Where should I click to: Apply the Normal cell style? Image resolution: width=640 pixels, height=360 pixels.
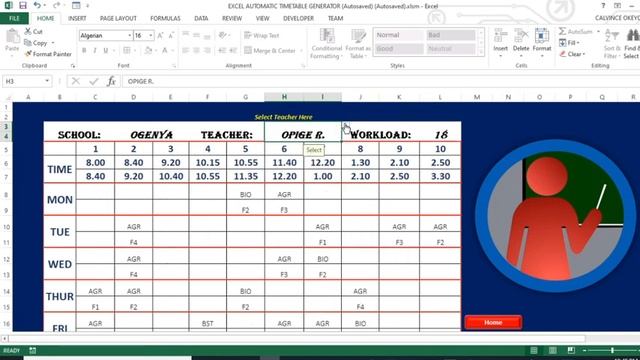coord(399,35)
